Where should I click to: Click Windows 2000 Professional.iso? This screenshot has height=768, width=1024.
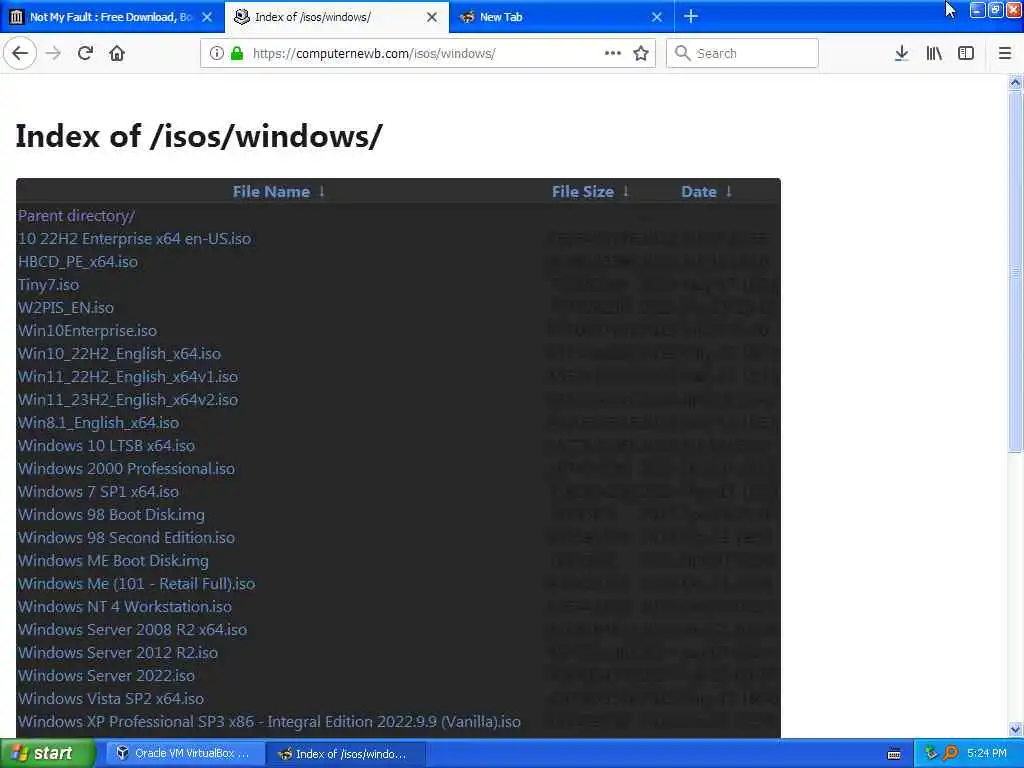tap(127, 468)
